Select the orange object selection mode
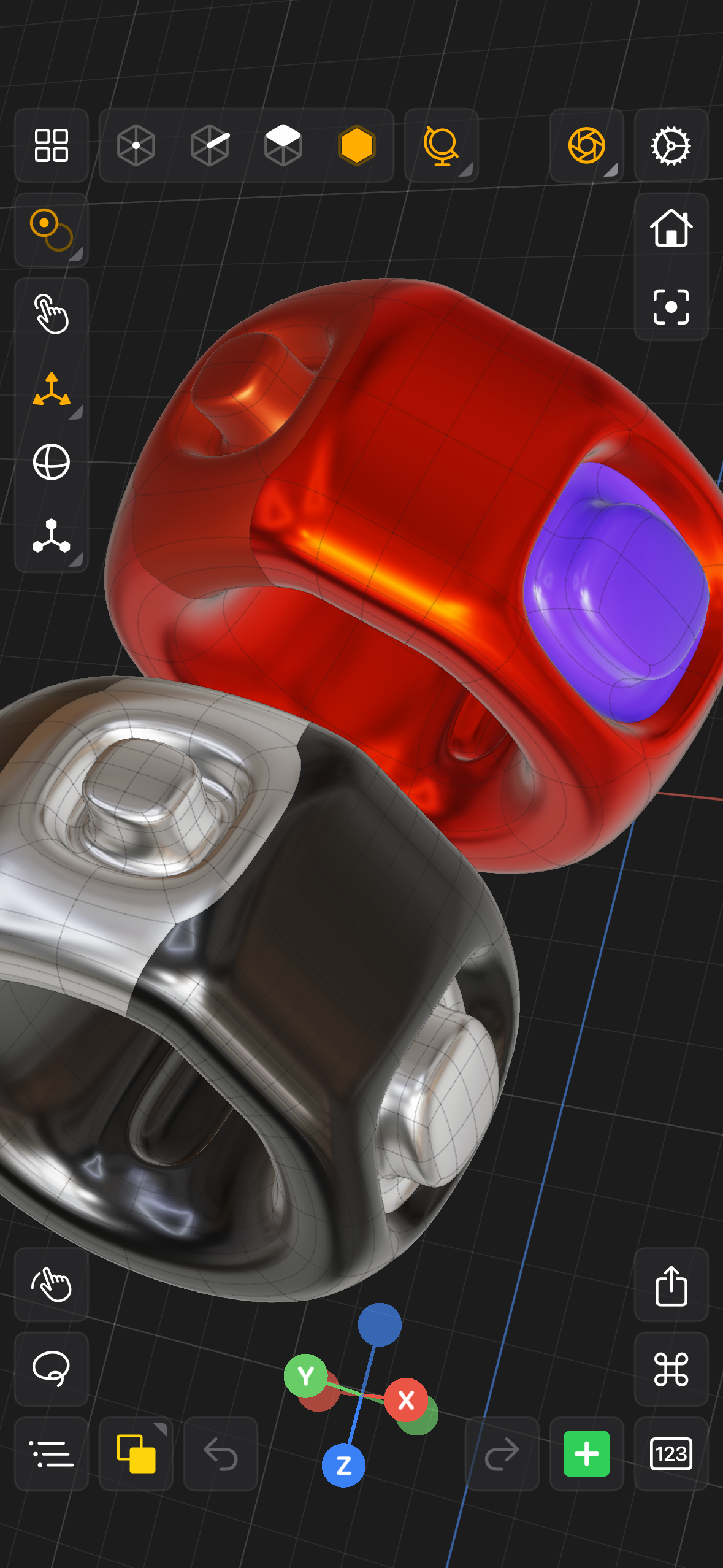Viewport: 723px width, 1568px height. (357, 145)
